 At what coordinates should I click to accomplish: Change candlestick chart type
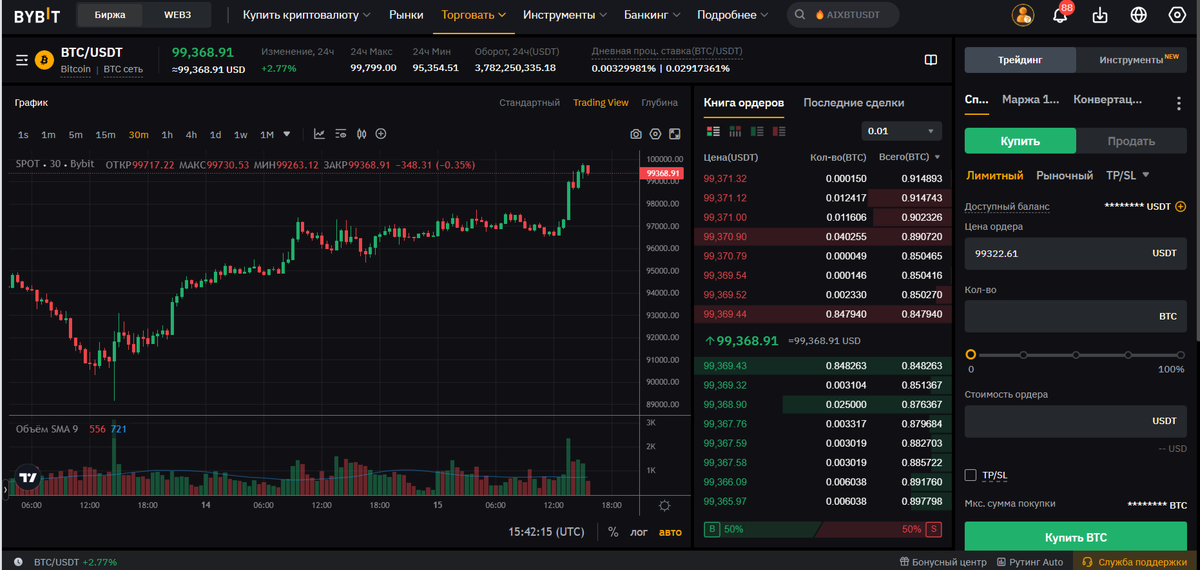(361, 134)
